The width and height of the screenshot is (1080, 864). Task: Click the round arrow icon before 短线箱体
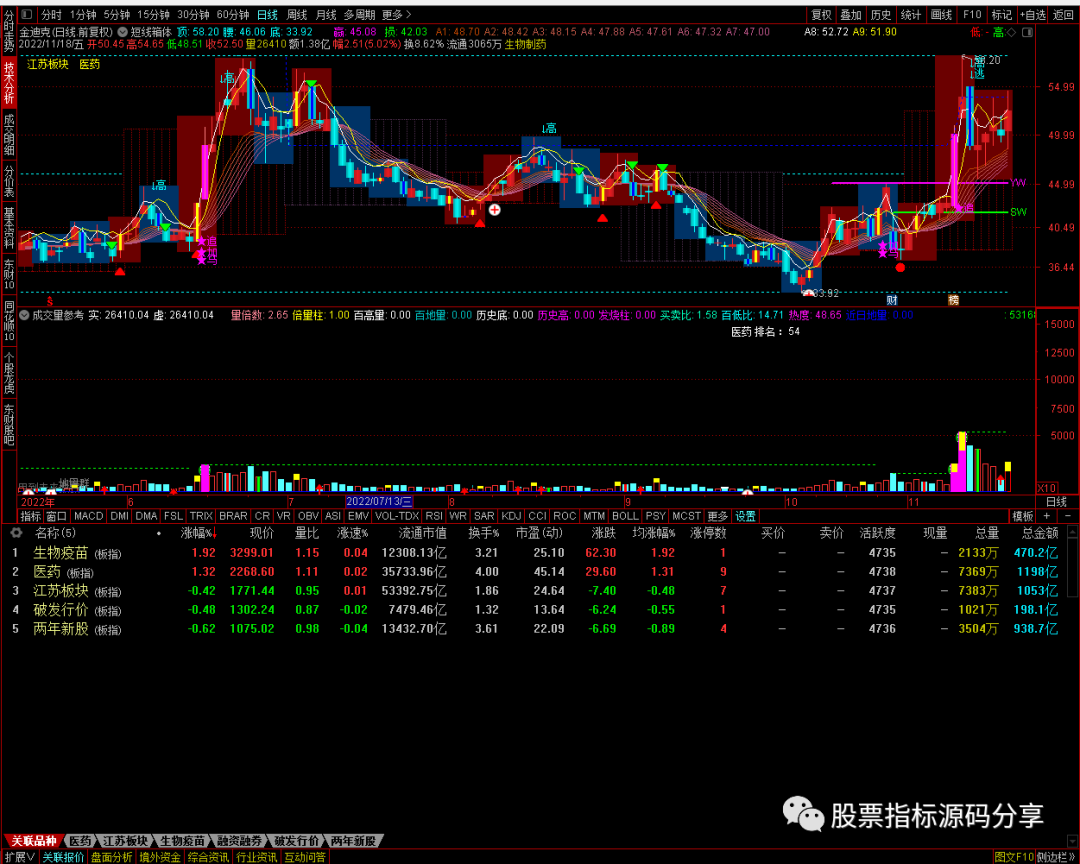point(123,32)
